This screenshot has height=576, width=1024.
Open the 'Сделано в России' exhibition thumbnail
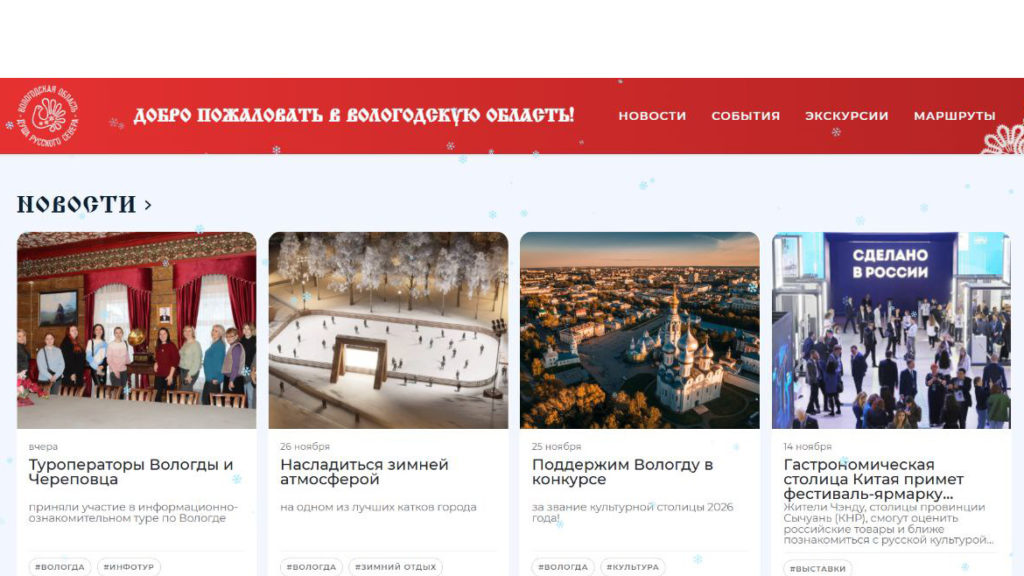tap(891, 330)
